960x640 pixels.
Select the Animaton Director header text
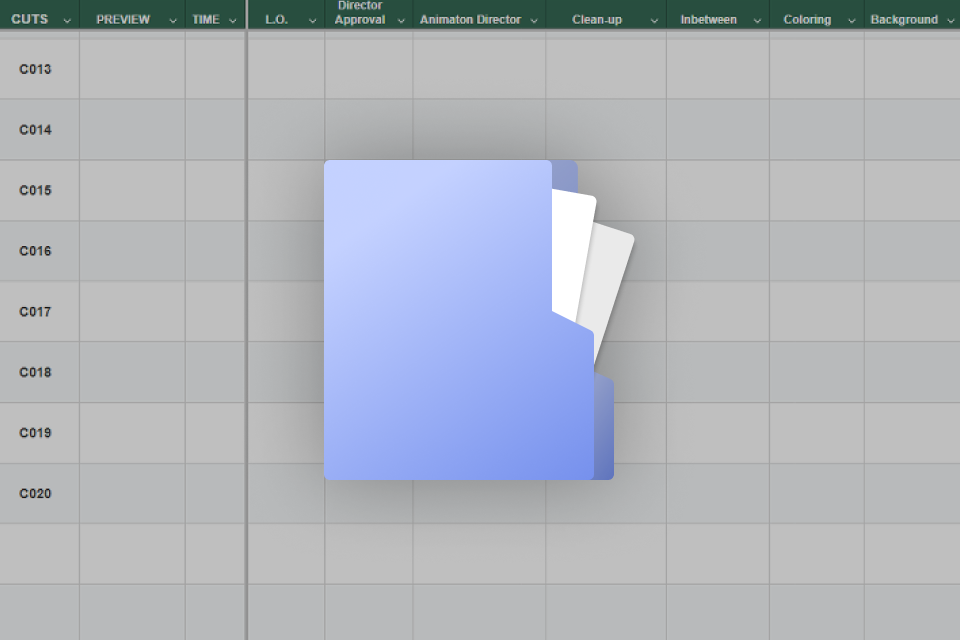[x=470, y=20]
